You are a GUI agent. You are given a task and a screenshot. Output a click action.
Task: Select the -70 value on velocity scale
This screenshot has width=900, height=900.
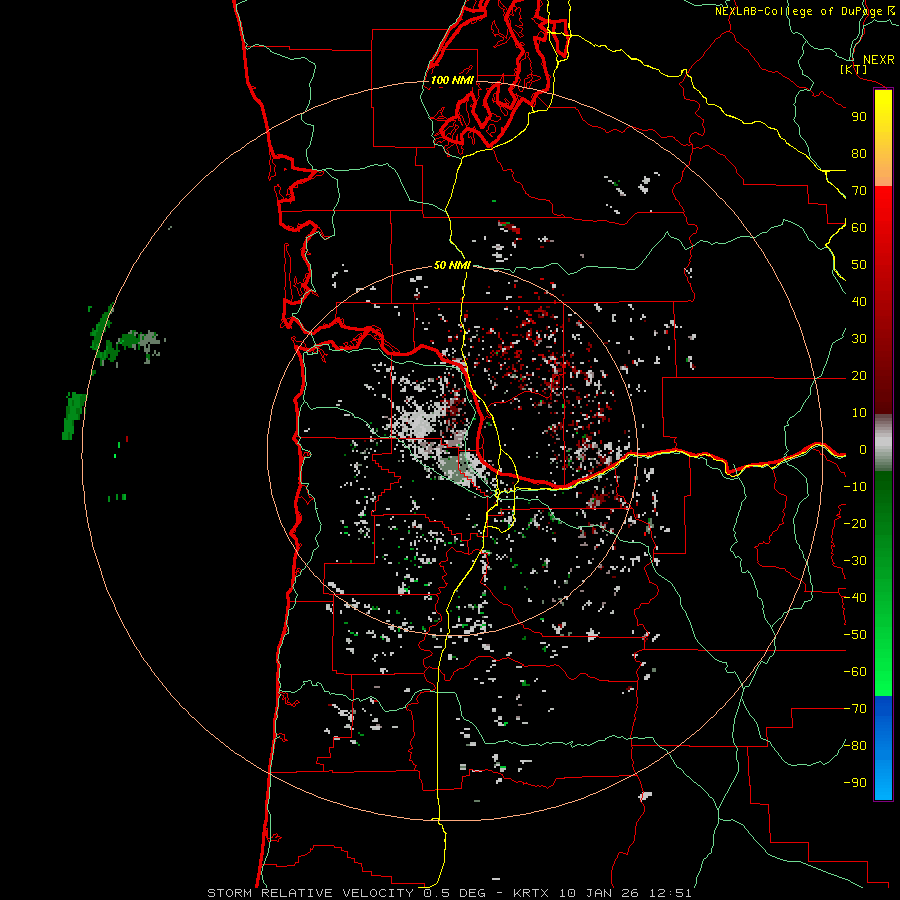[x=855, y=709]
